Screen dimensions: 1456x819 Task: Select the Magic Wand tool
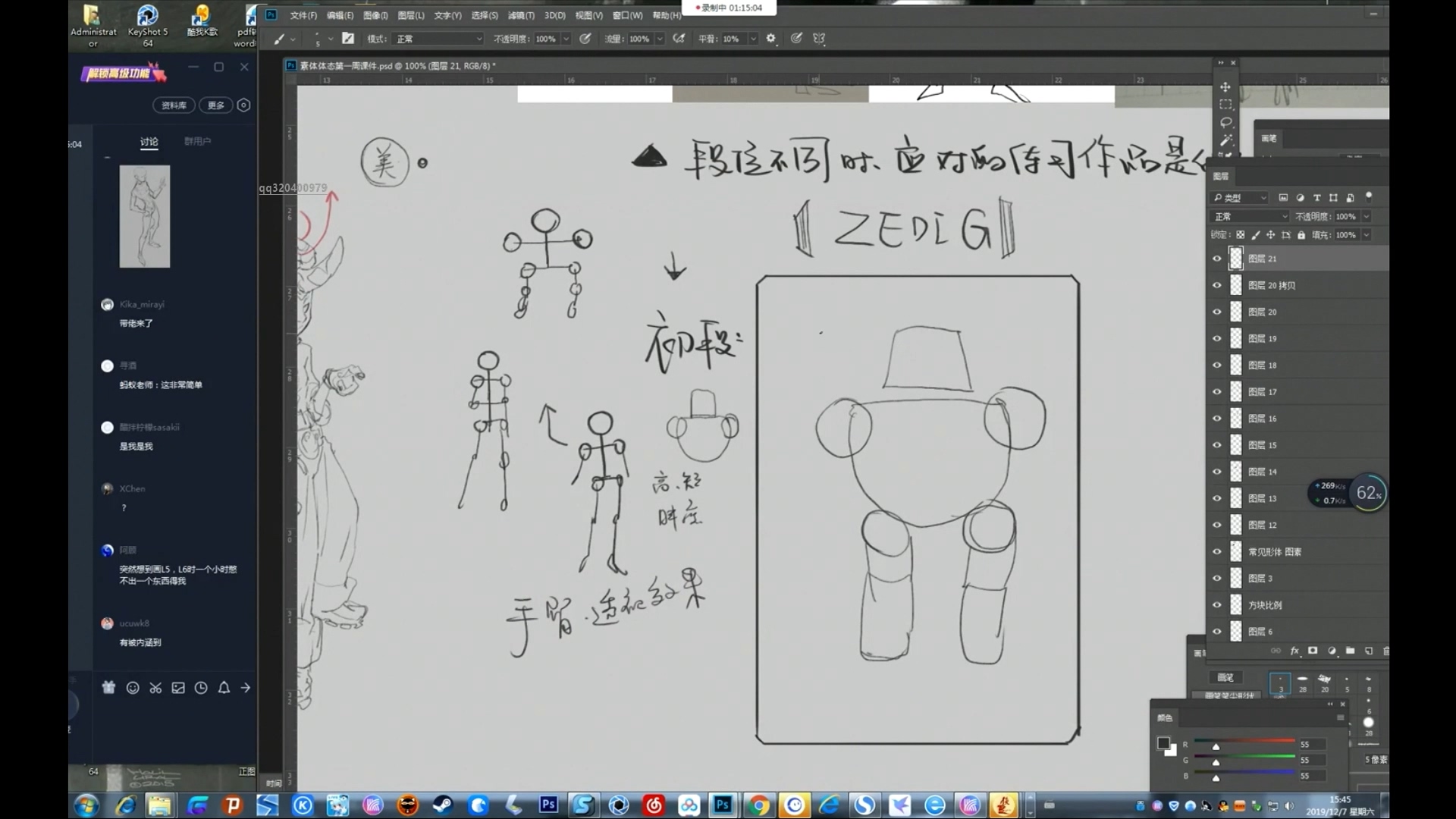(x=1225, y=140)
